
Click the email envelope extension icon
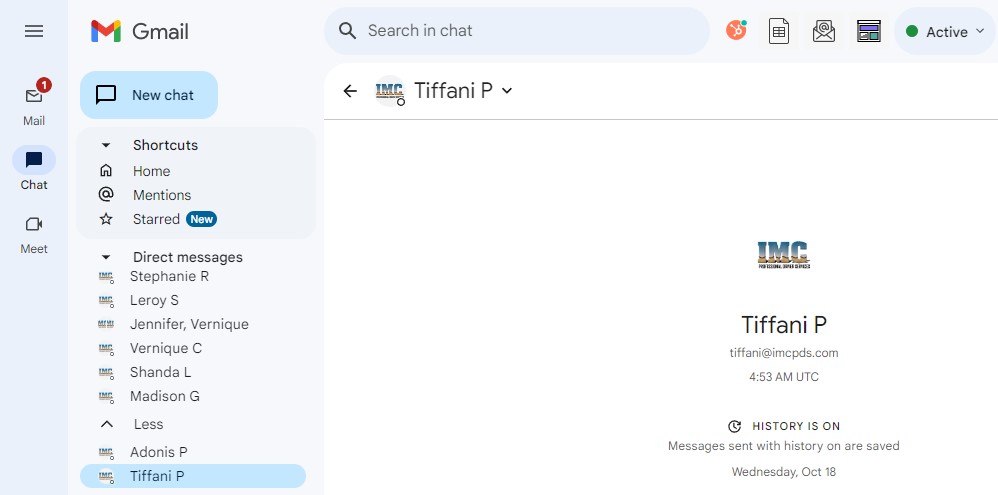pyautogui.click(x=824, y=31)
